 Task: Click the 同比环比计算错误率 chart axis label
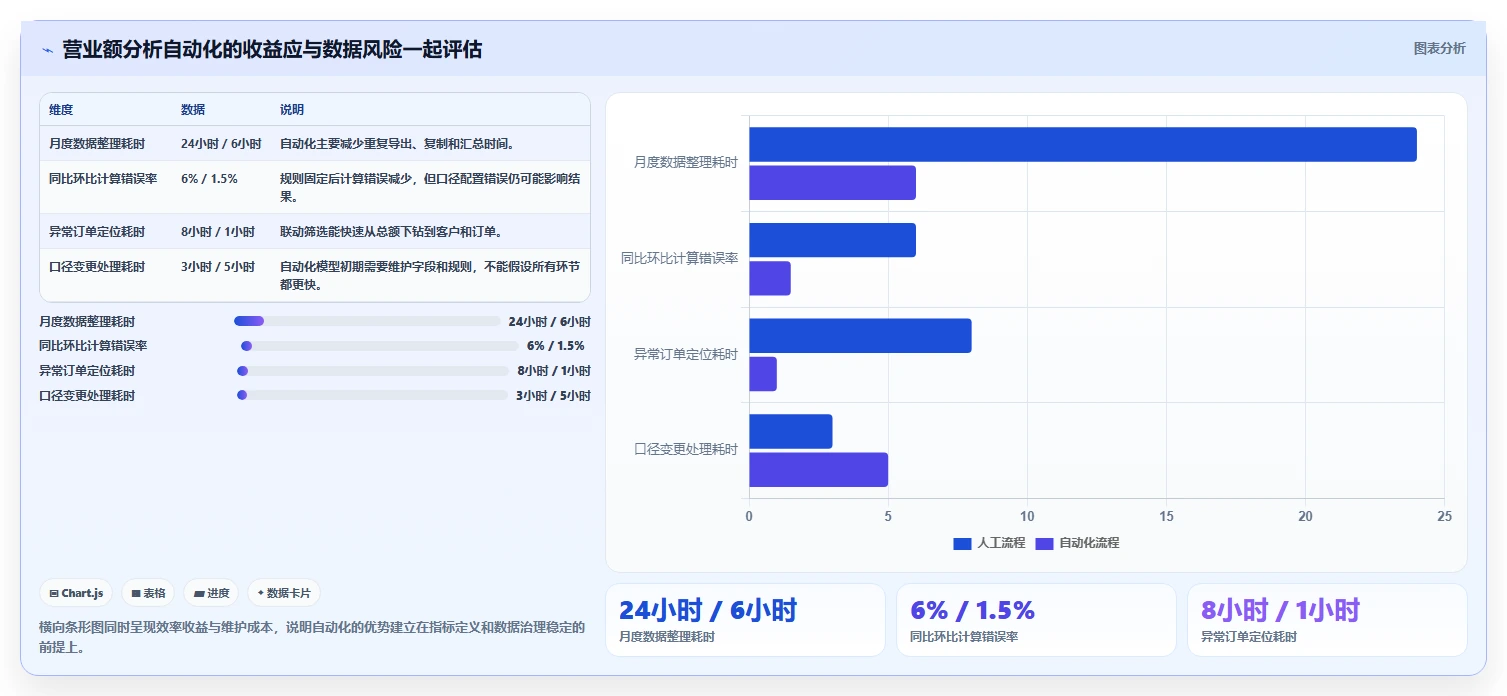click(x=680, y=258)
